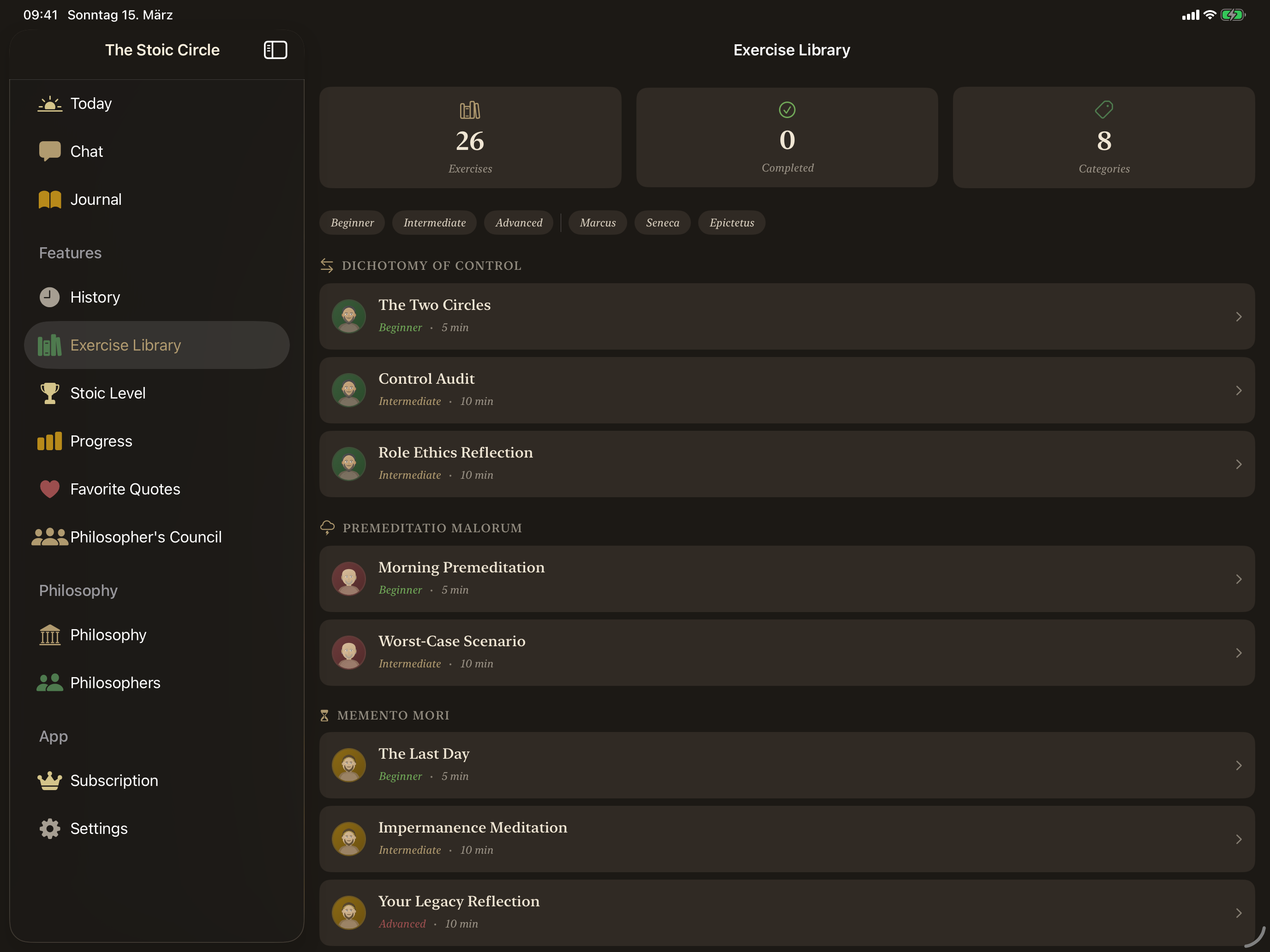Toggle the Beginner filter chip

tap(352, 223)
